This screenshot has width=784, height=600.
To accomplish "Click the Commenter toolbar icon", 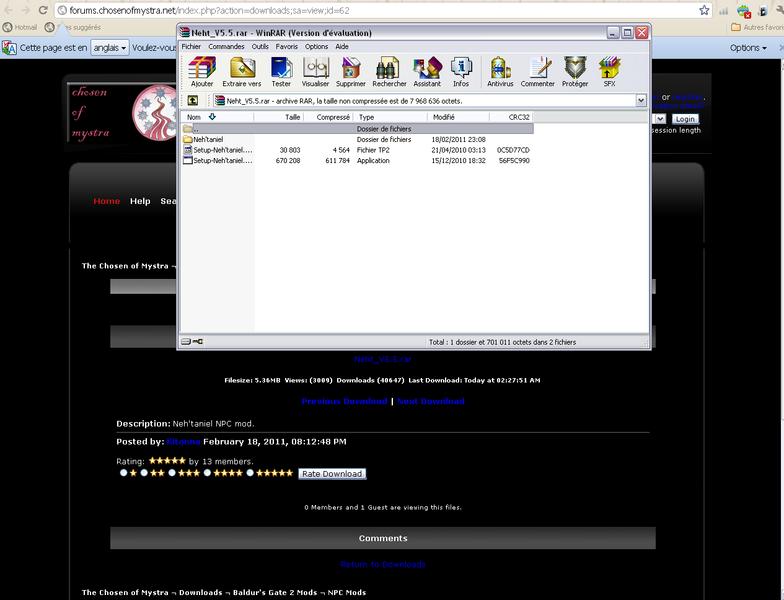I will (x=538, y=72).
